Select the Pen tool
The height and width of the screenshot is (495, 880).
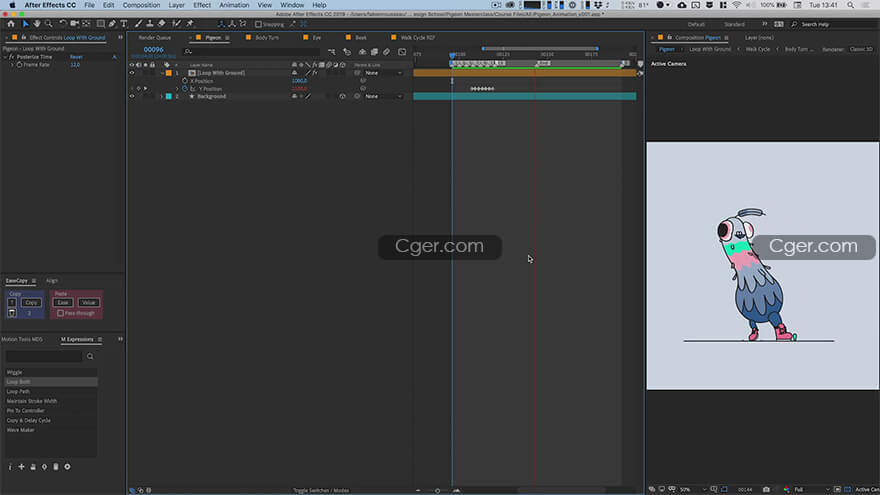(x=112, y=24)
